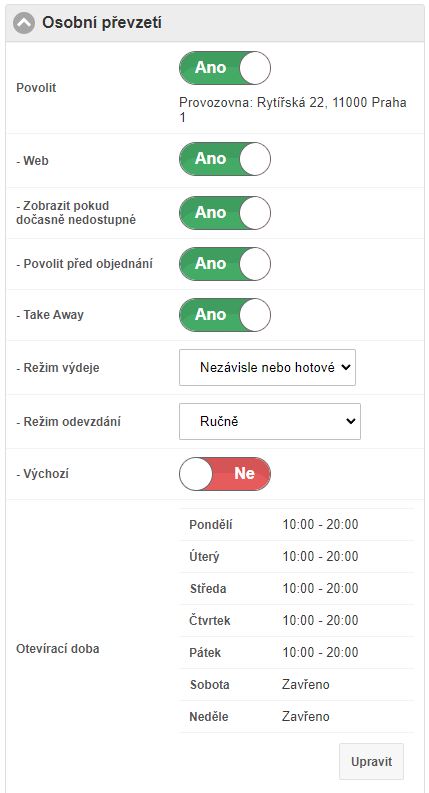The width and height of the screenshot is (429, 793).
Task: Enable the Výchozí toggle
Action: (225, 474)
